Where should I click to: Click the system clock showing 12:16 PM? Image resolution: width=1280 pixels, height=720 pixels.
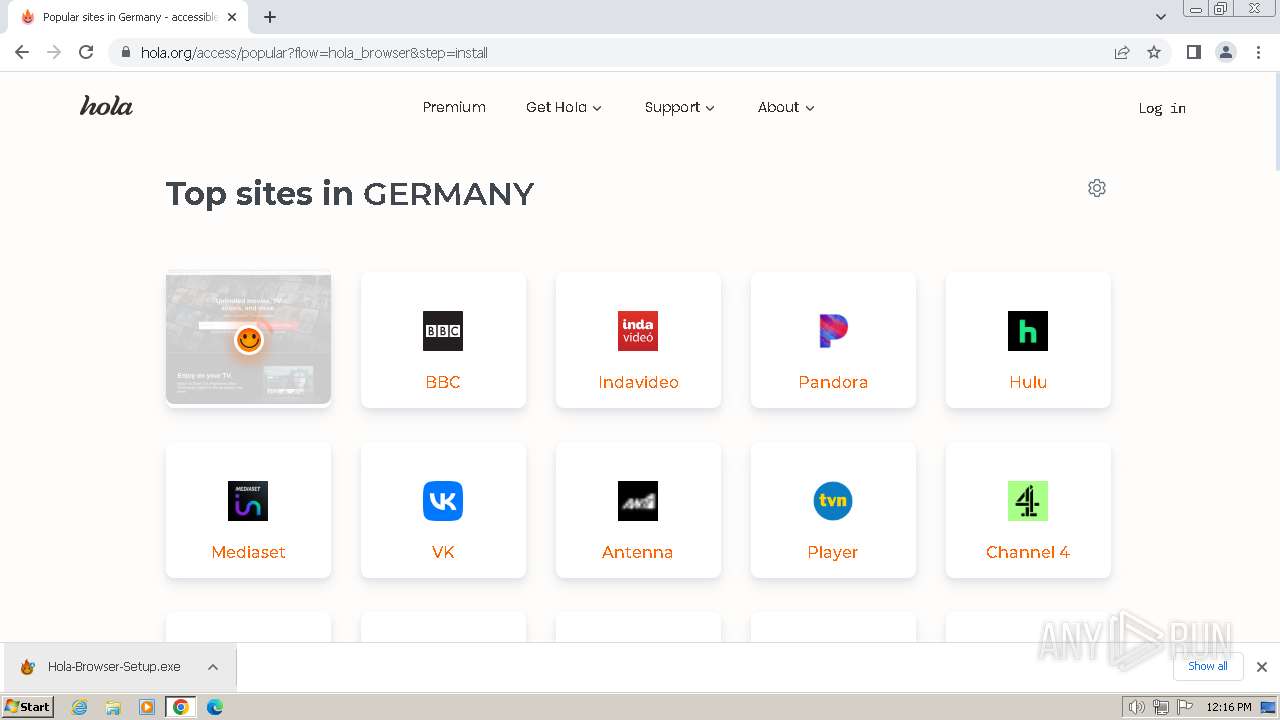1229,707
